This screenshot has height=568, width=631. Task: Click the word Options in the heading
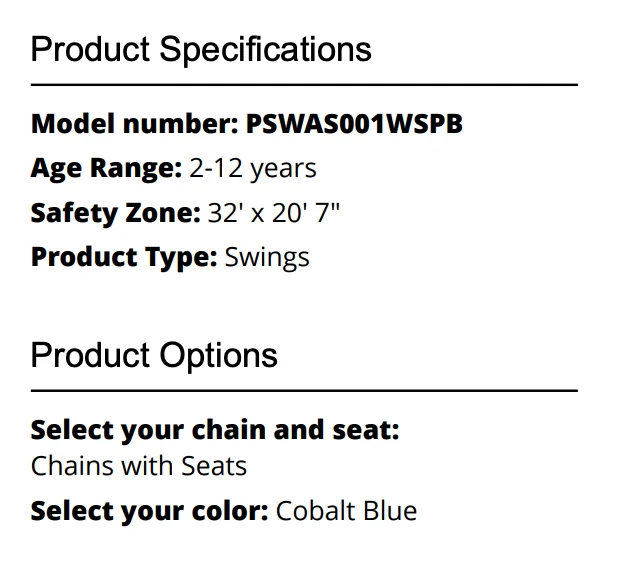pos(219,356)
